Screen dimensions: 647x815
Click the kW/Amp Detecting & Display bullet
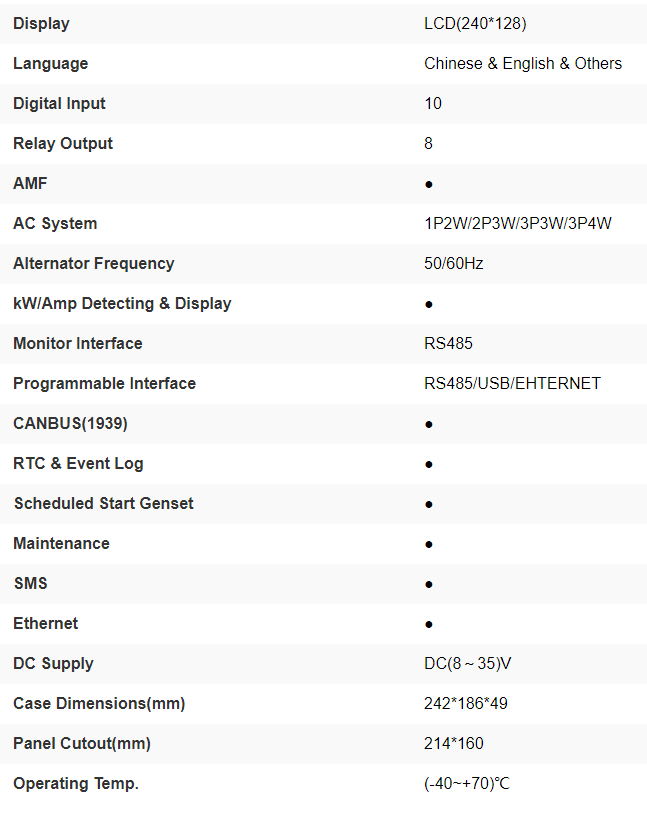(429, 304)
